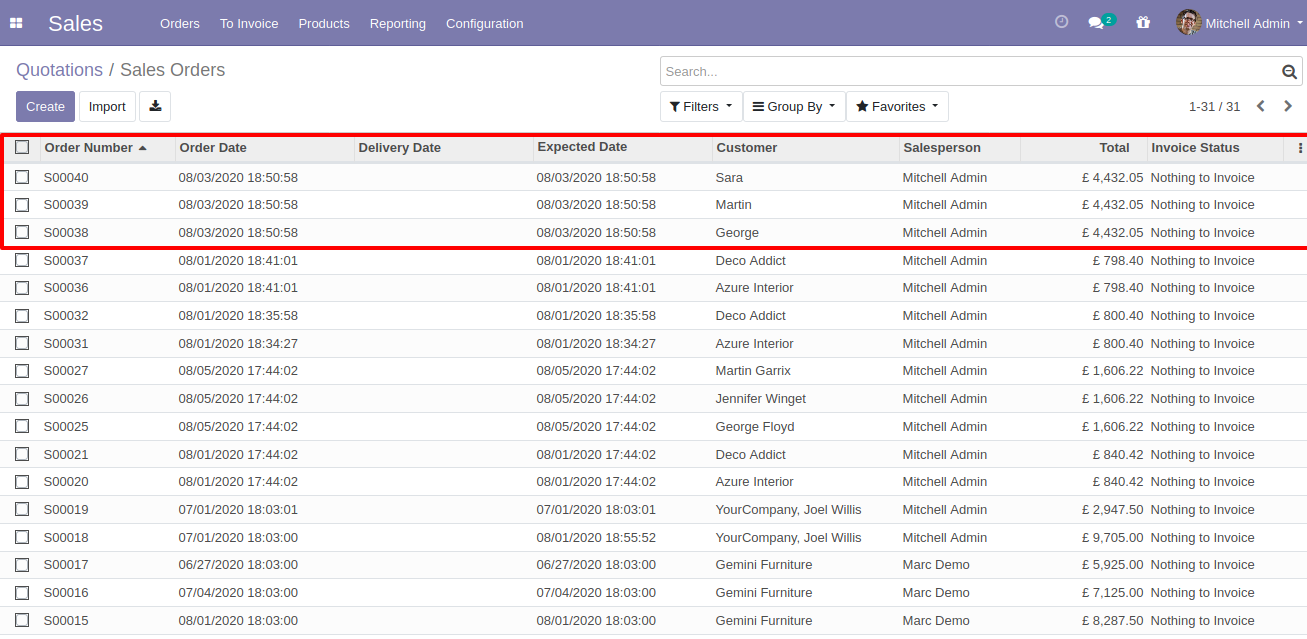Click Nothing to Invoice in row S00025
The image size is (1307, 639).
1202,426
